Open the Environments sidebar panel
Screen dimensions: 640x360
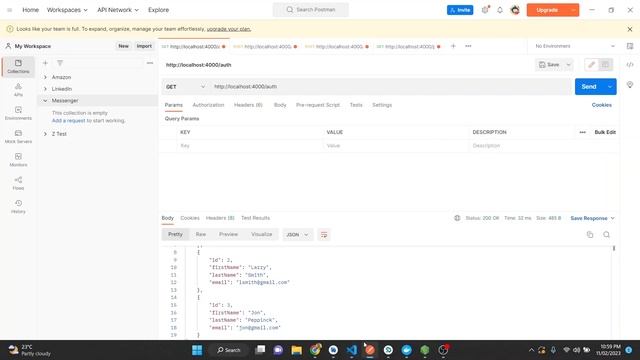[18, 113]
